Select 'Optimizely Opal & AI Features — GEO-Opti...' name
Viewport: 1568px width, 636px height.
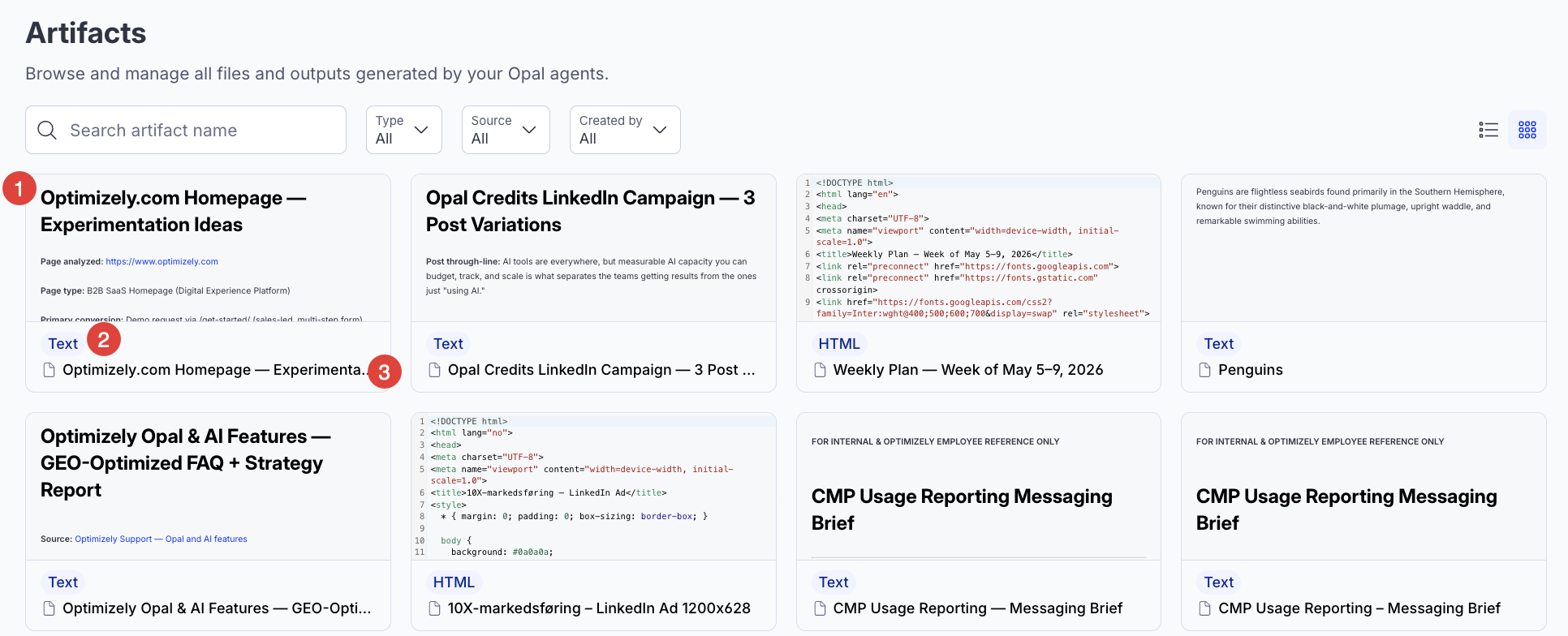coord(217,608)
